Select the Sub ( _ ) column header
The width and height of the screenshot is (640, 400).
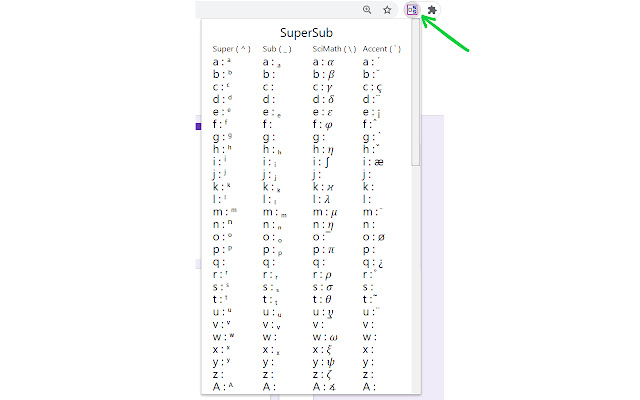pyautogui.click(x=277, y=49)
